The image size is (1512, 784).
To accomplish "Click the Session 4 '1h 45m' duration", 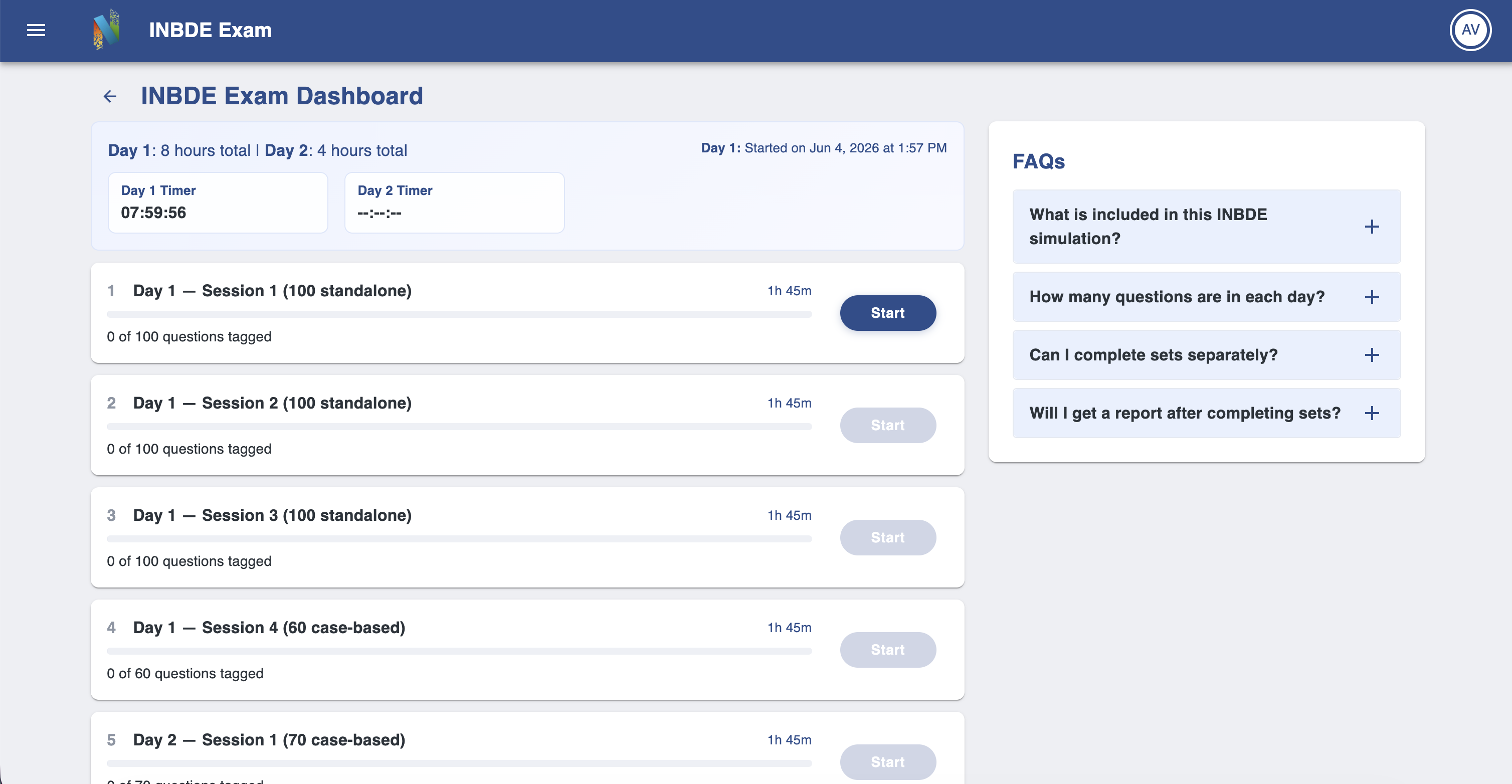I will click(790, 628).
